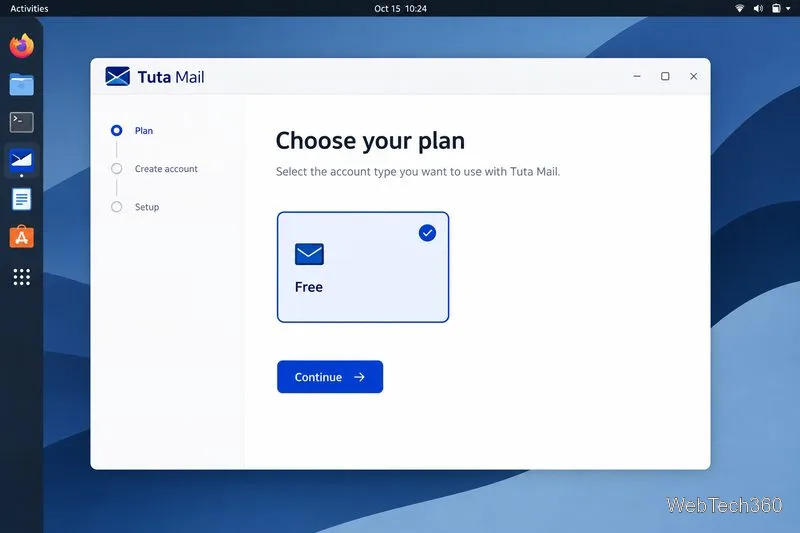
Task: Select the Plan step indicator
Action: [116, 131]
